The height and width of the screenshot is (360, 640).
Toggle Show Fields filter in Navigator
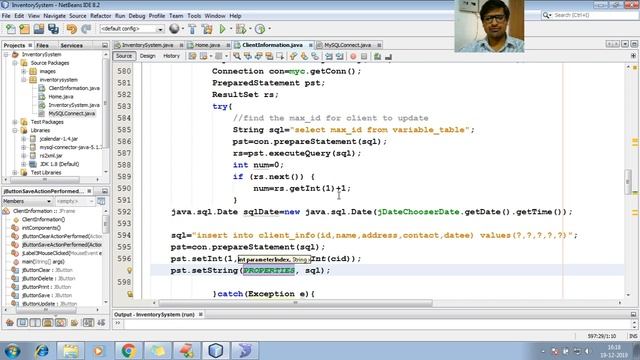pos(22,323)
